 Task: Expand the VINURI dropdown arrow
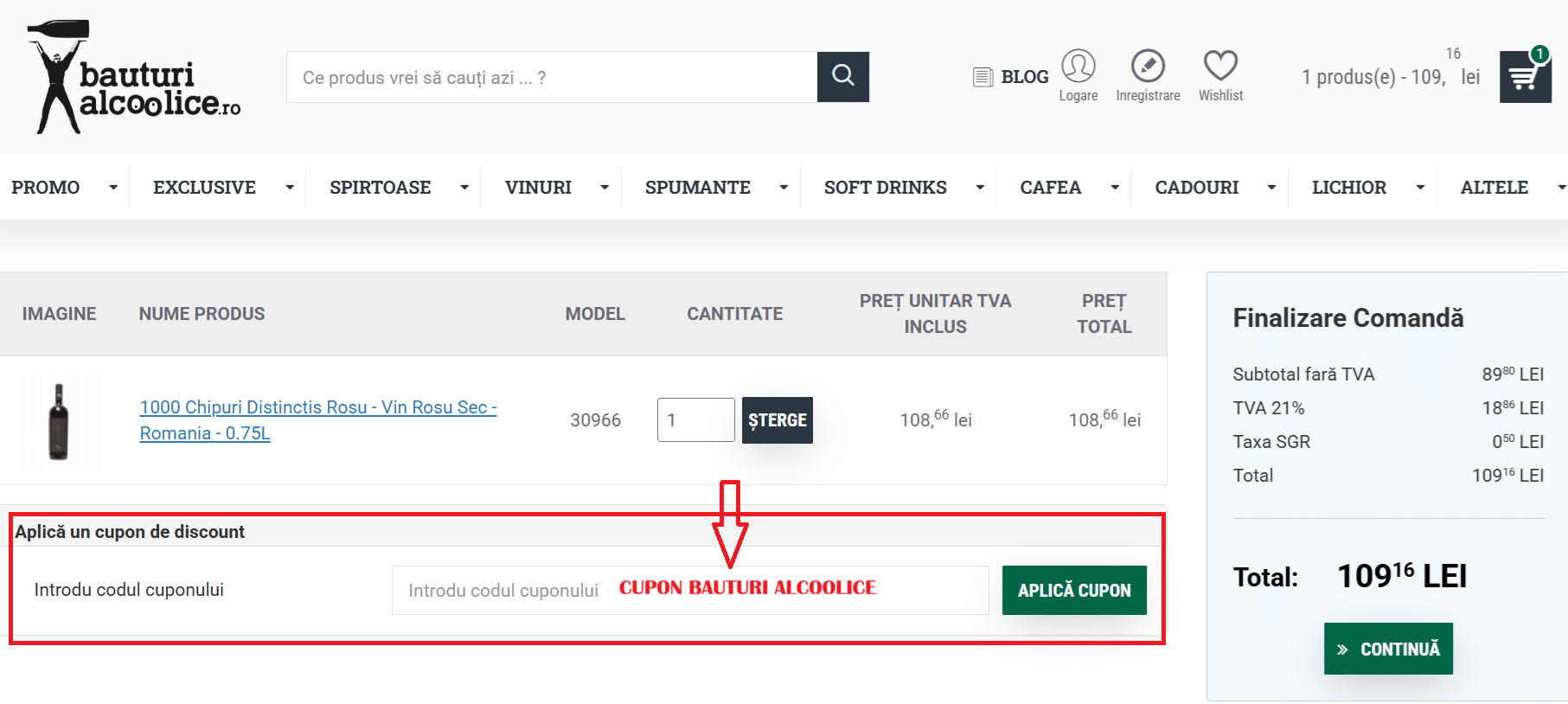pos(605,188)
